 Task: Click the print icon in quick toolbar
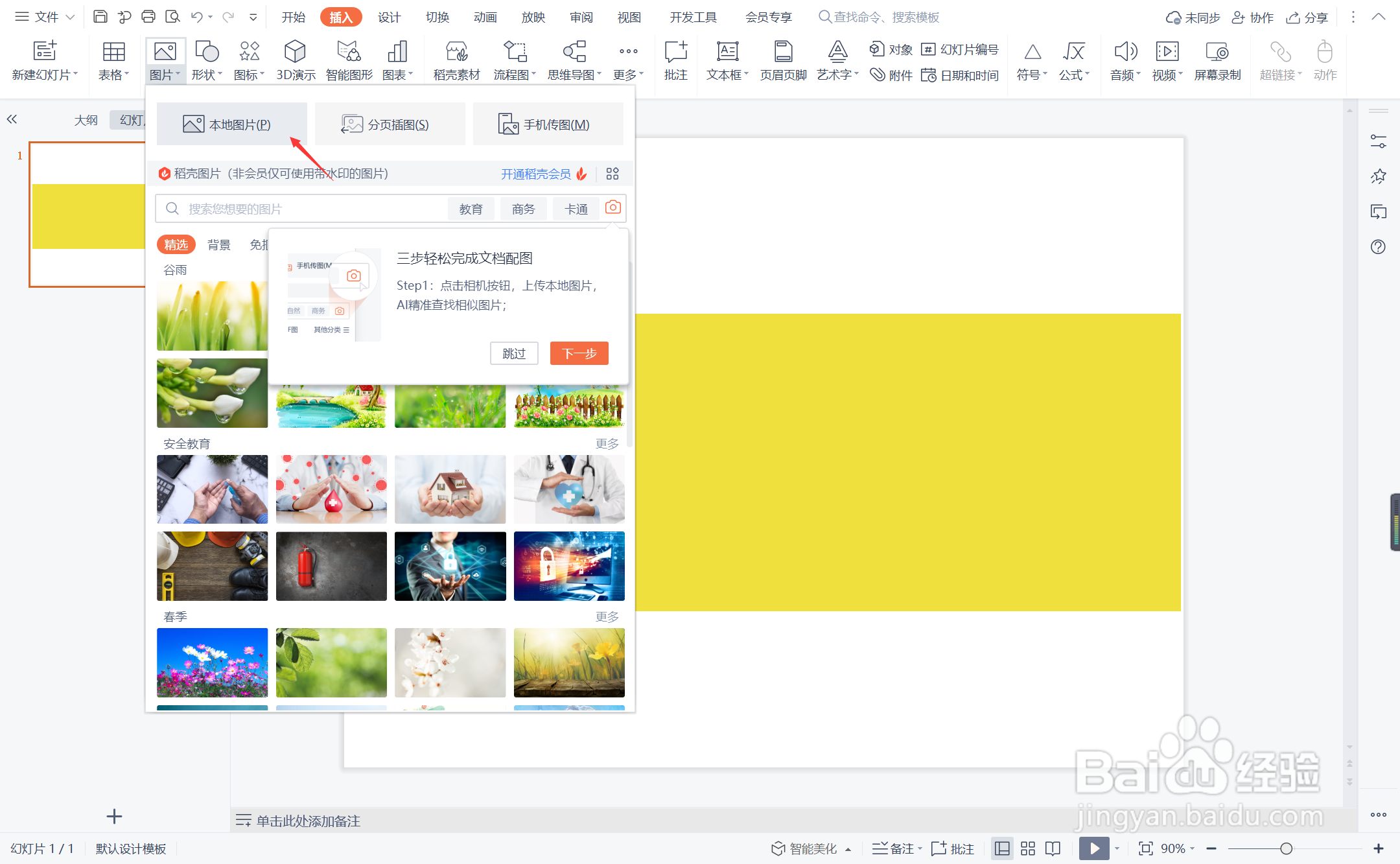pos(148,17)
